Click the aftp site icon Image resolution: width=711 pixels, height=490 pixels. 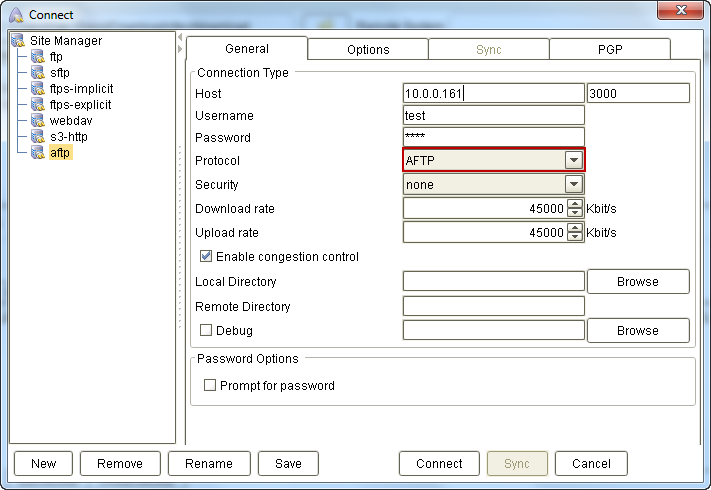(x=39, y=153)
